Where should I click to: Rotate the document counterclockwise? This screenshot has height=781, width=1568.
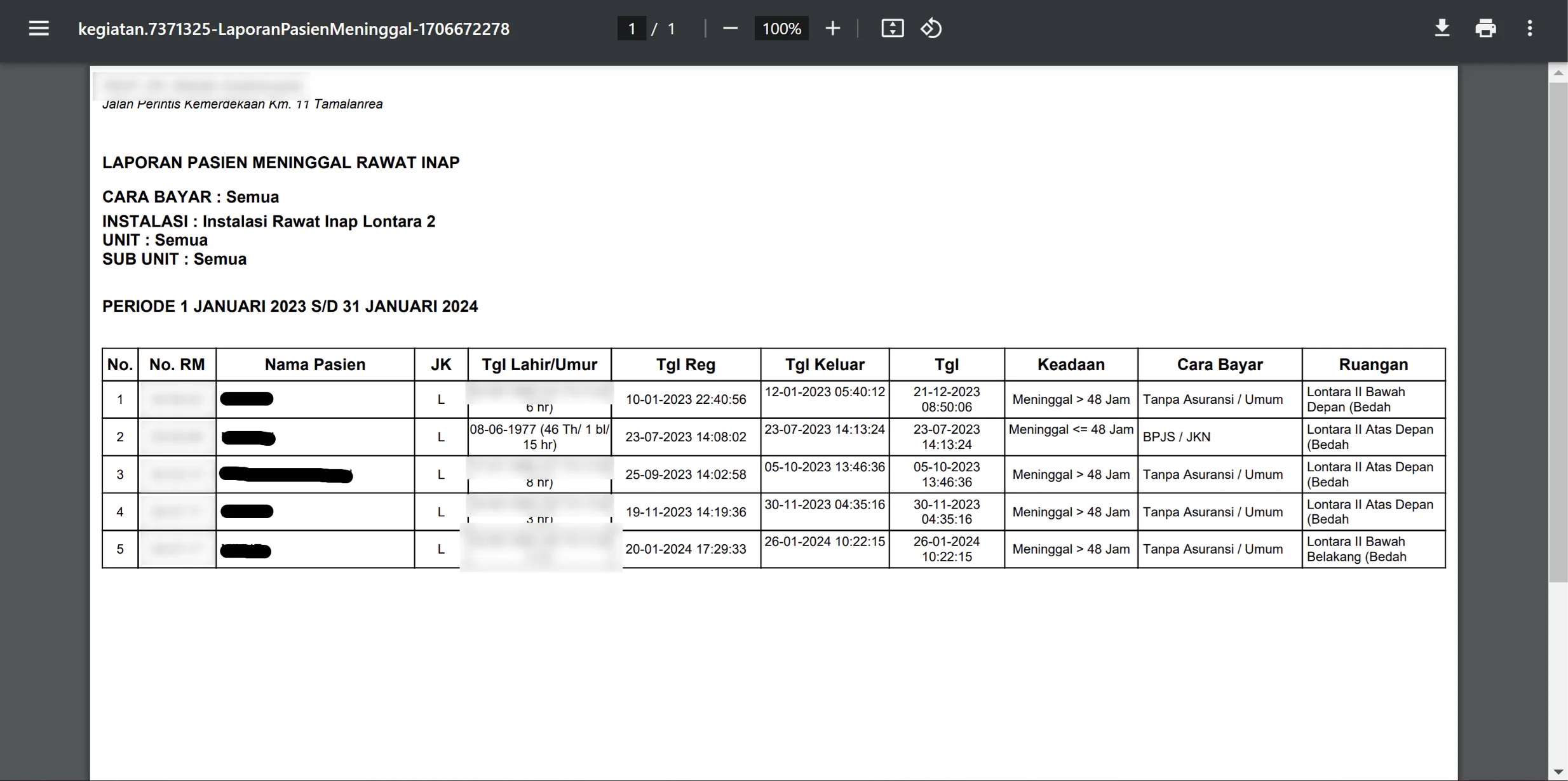tap(931, 29)
